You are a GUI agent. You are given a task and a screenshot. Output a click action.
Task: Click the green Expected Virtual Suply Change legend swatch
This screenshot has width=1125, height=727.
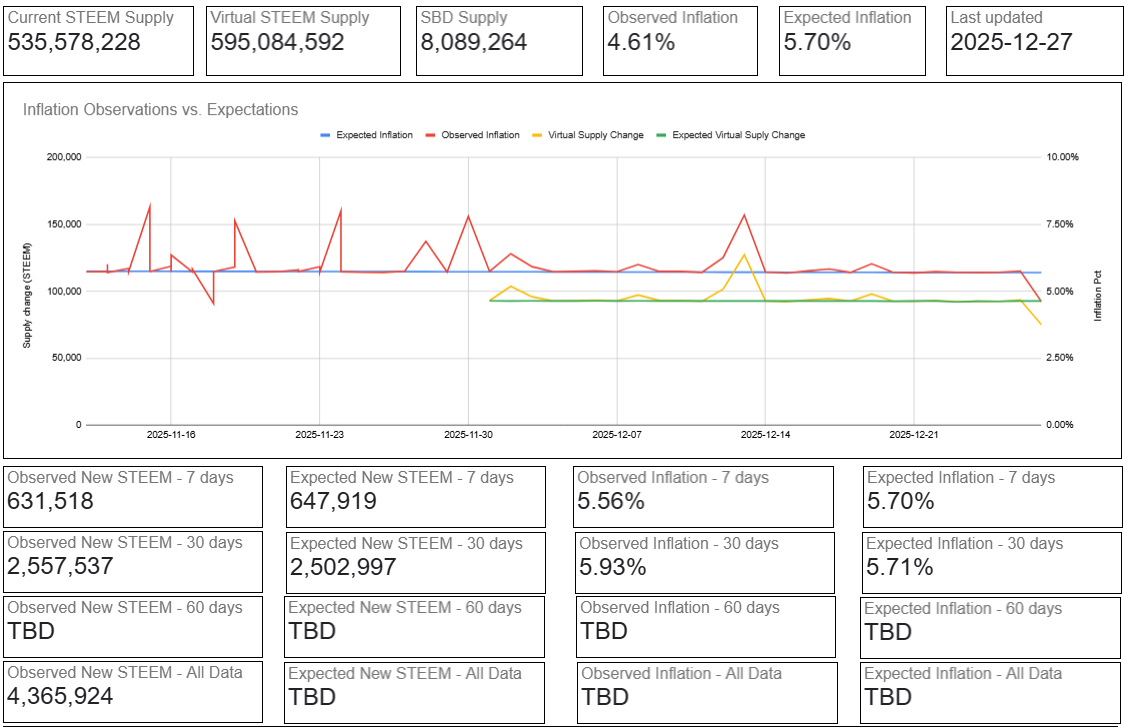[661, 135]
